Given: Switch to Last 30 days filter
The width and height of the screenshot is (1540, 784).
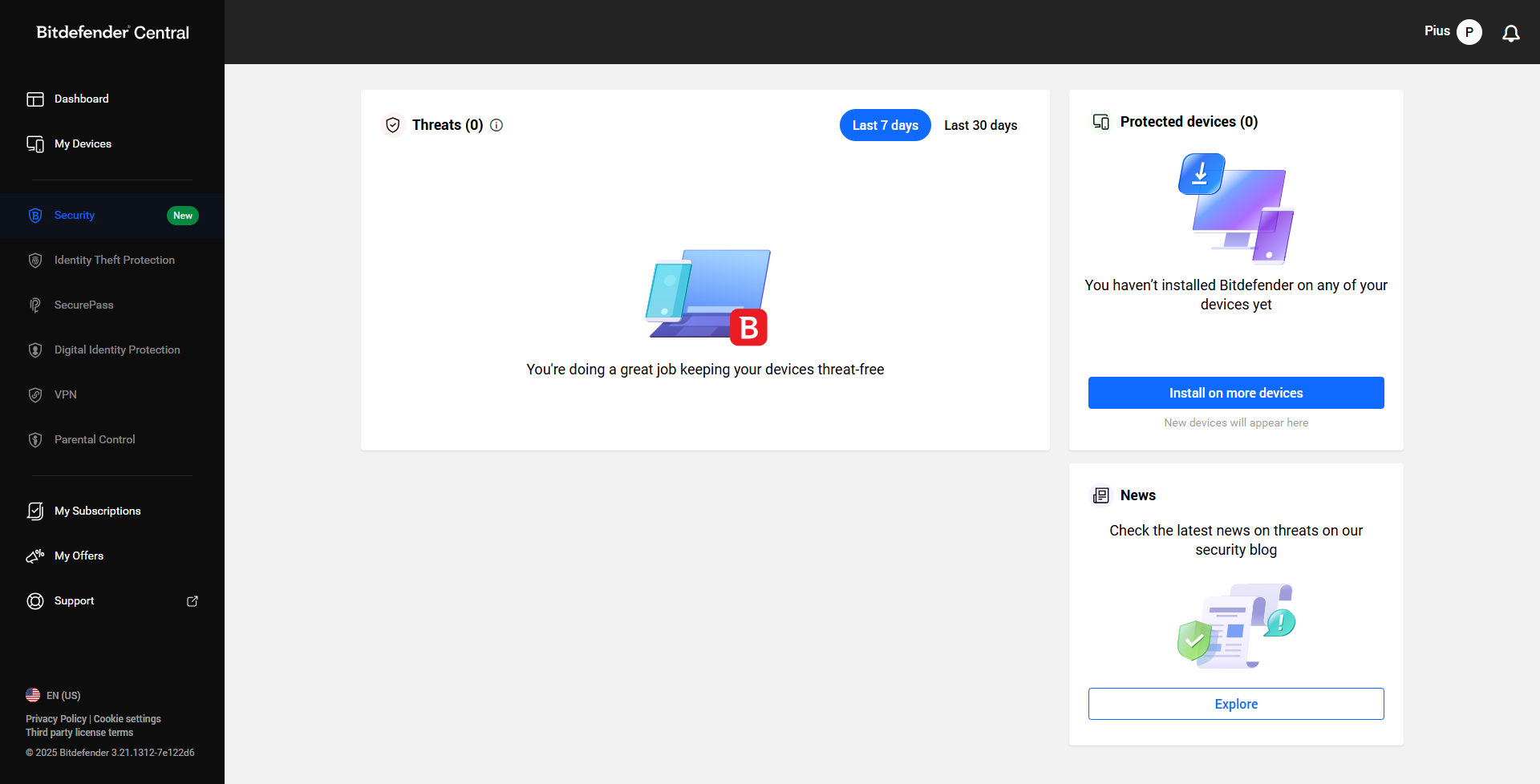Looking at the screenshot, I should pos(980,125).
